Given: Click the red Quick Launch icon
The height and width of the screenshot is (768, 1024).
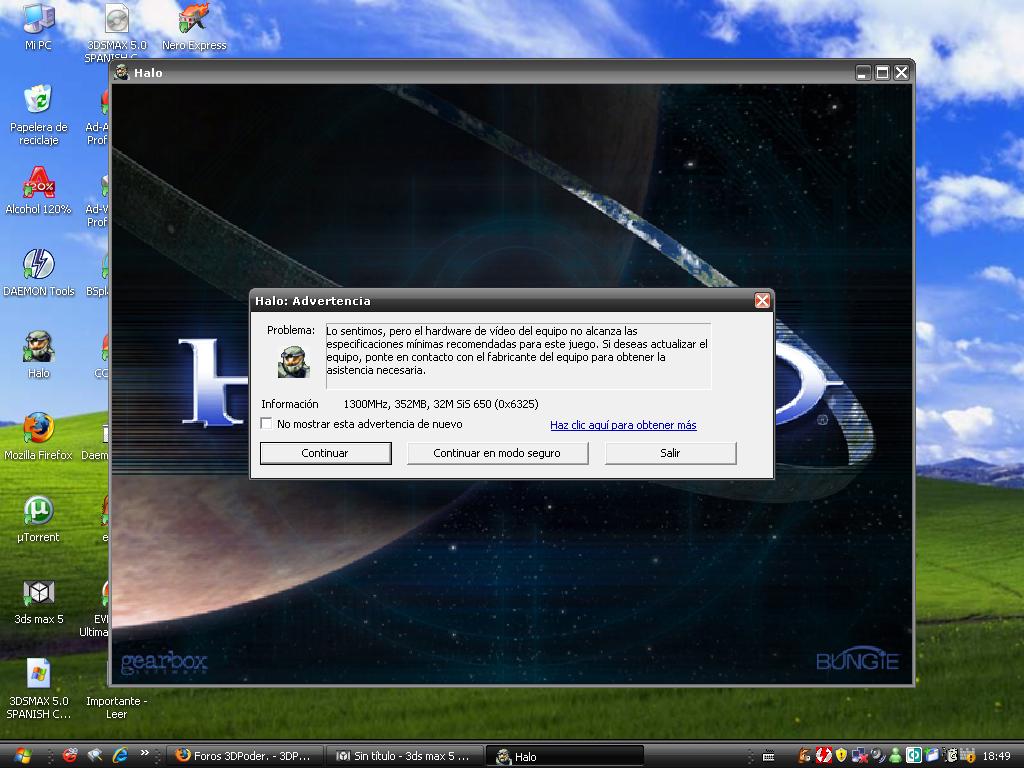Looking at the screenshot, I should (69, 756).
